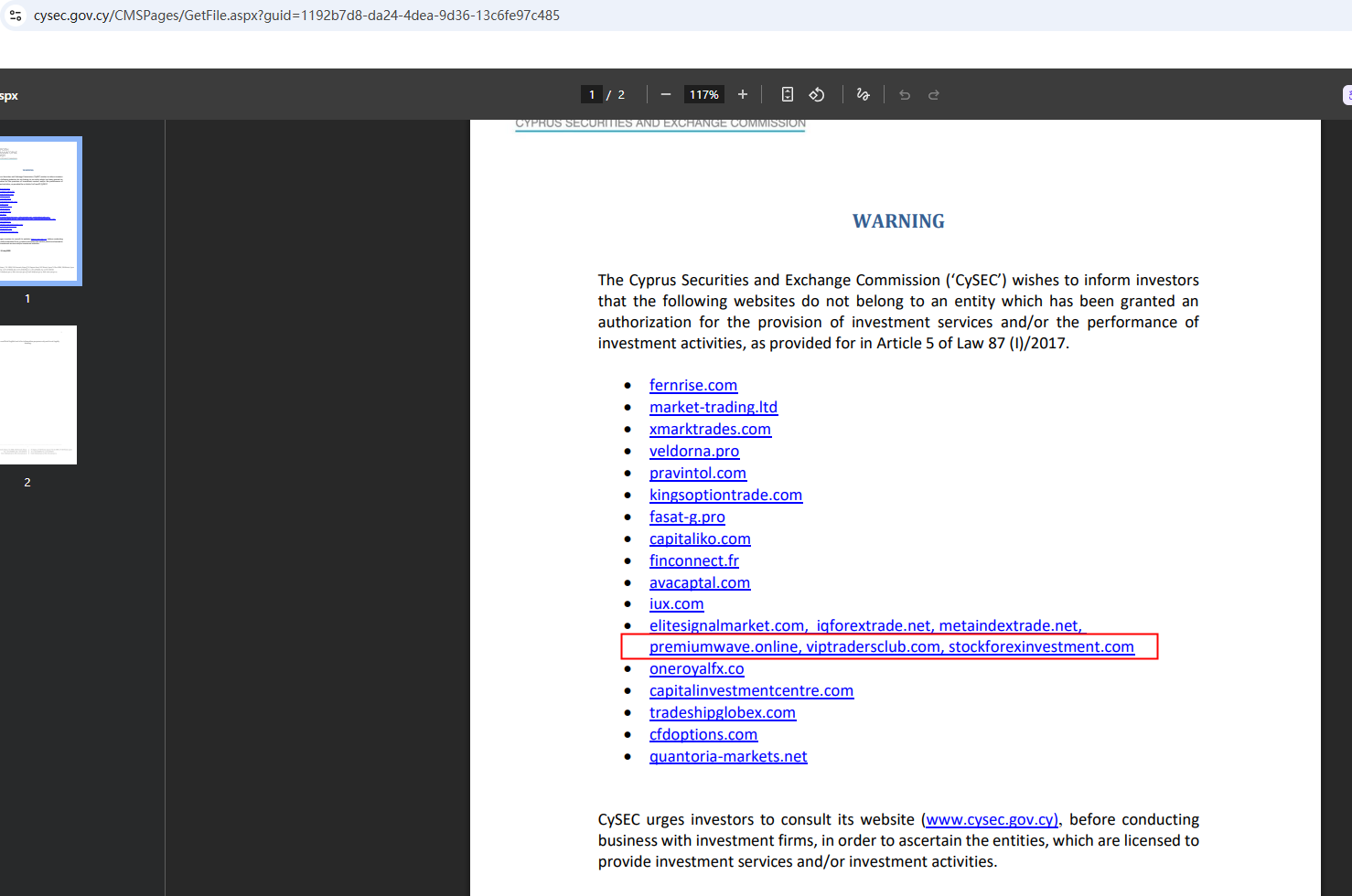This screenshot has height=896, width=1352.
Task: Click the fit to page icon
Action: (x=787, y=95)
